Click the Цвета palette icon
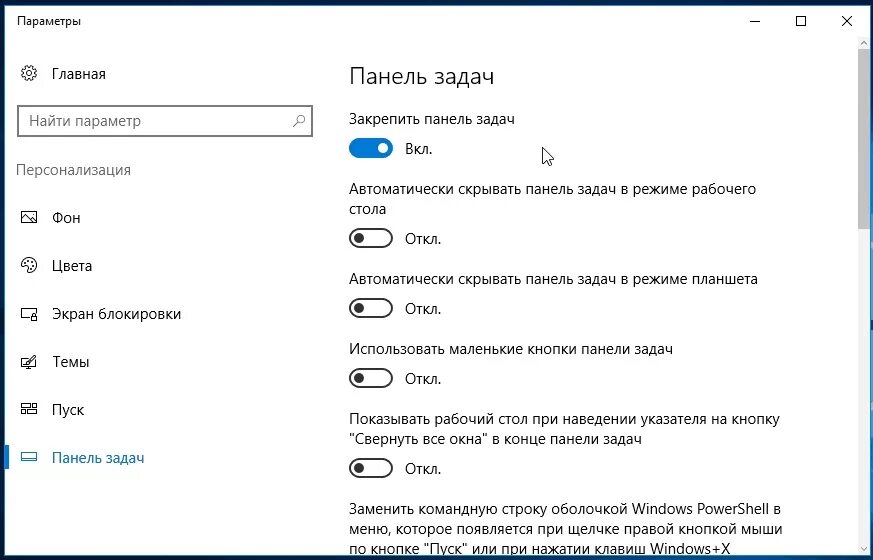Viewport: 873px width, 560px height. tap(29, 266)
